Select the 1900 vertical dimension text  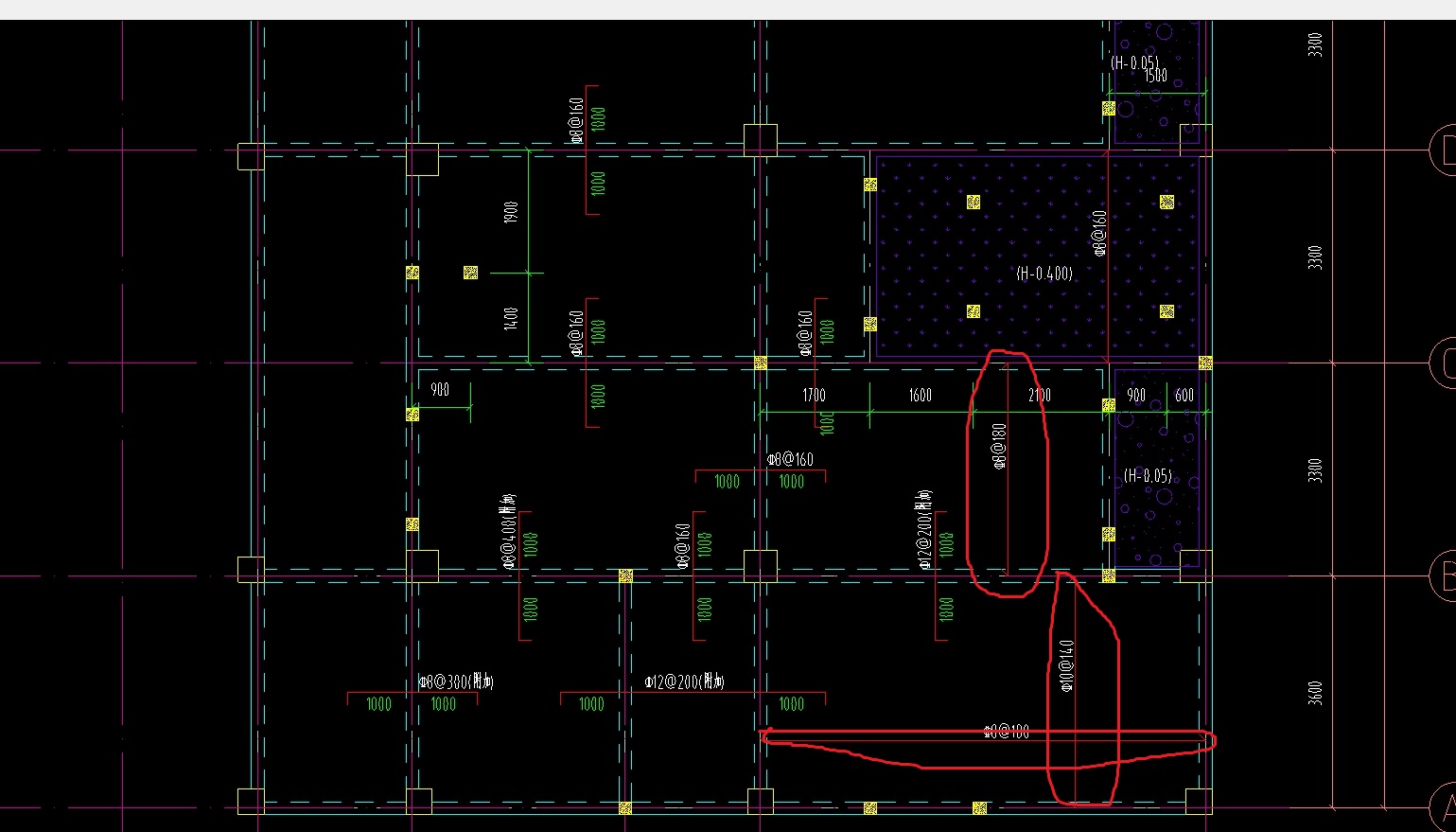[512, 213]
